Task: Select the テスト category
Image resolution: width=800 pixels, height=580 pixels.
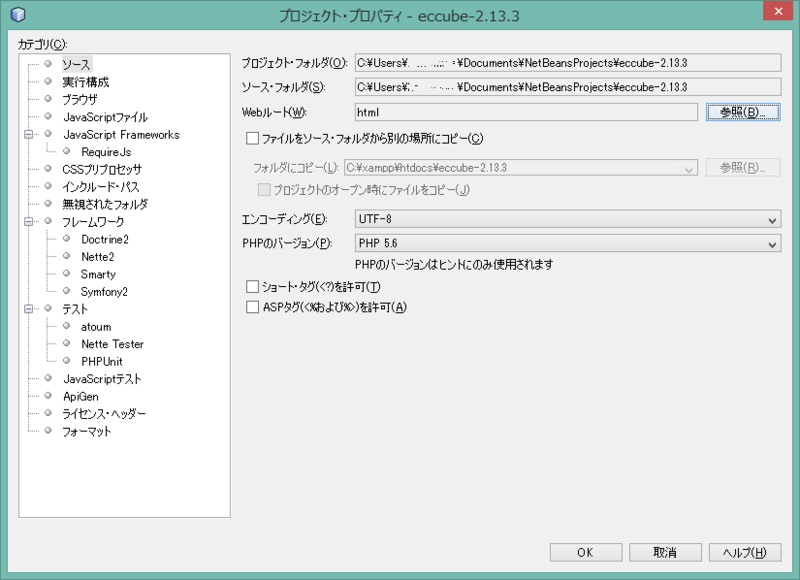Action: [x=75, y=309]
